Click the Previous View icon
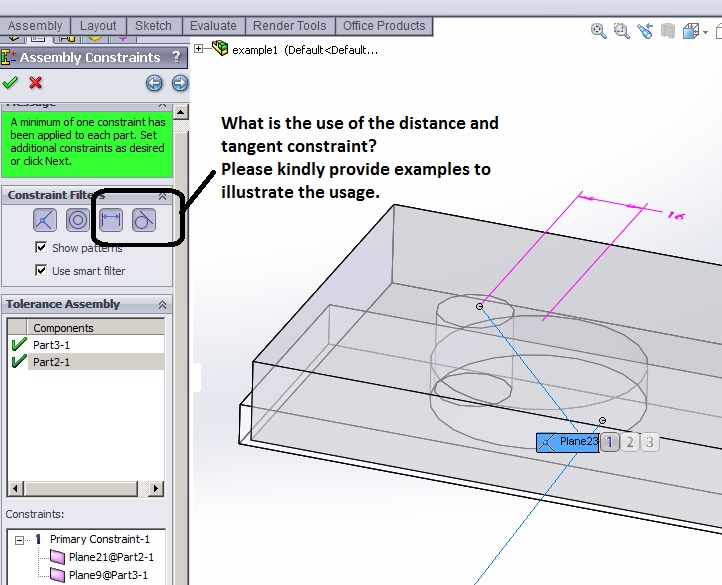Screen dimensions: 722x585 pos(645,31)
